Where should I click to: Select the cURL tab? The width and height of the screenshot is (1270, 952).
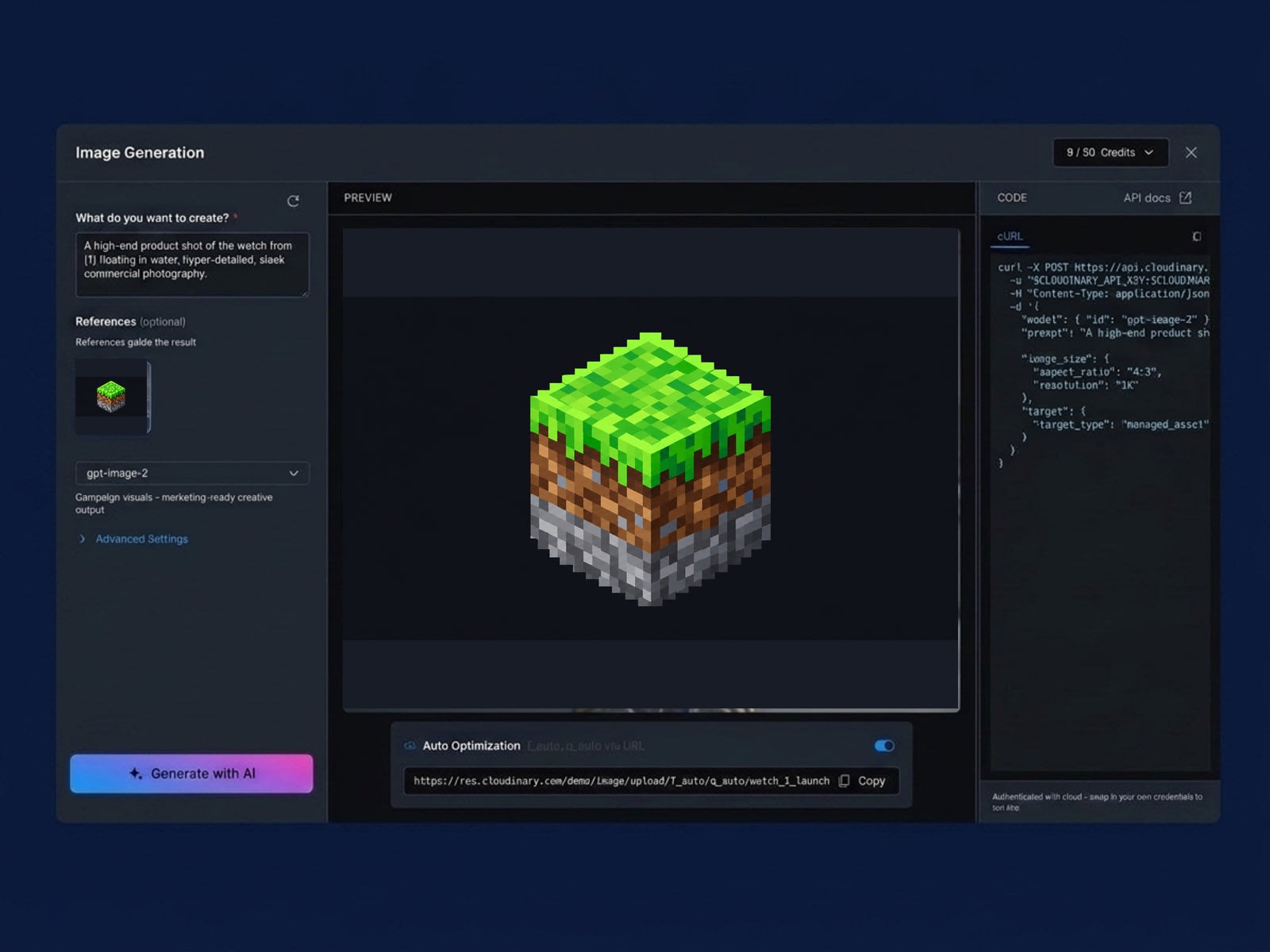(1010, 236)
